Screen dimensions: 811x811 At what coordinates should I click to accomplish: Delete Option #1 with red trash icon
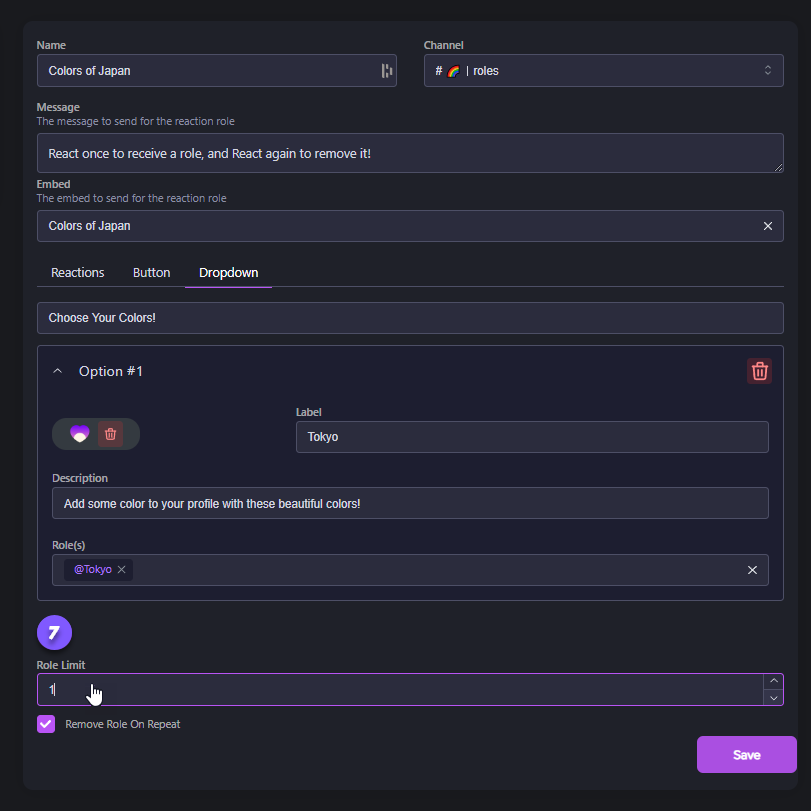click(759, 371)
